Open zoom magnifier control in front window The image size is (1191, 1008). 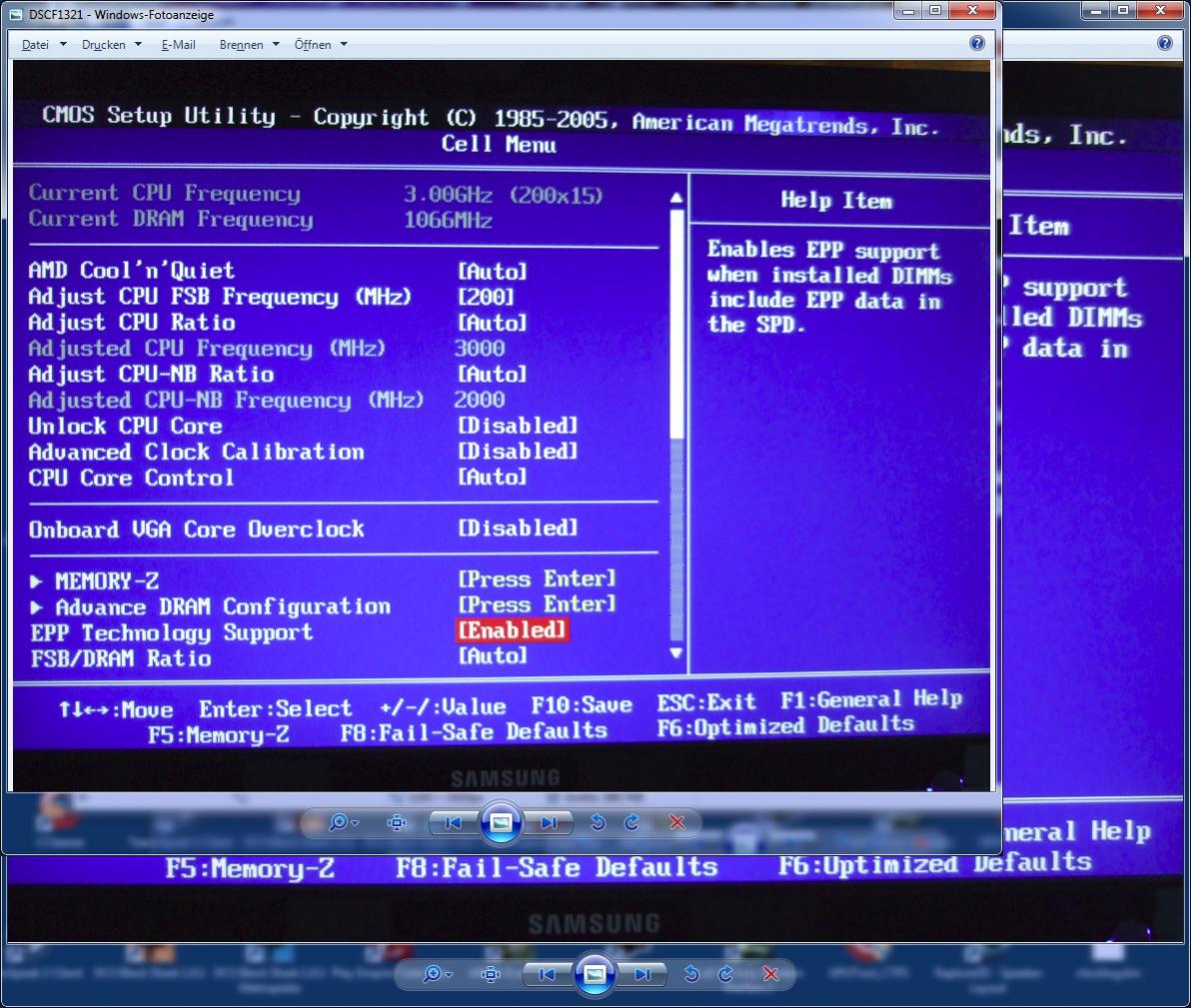[x=344, y=822]
